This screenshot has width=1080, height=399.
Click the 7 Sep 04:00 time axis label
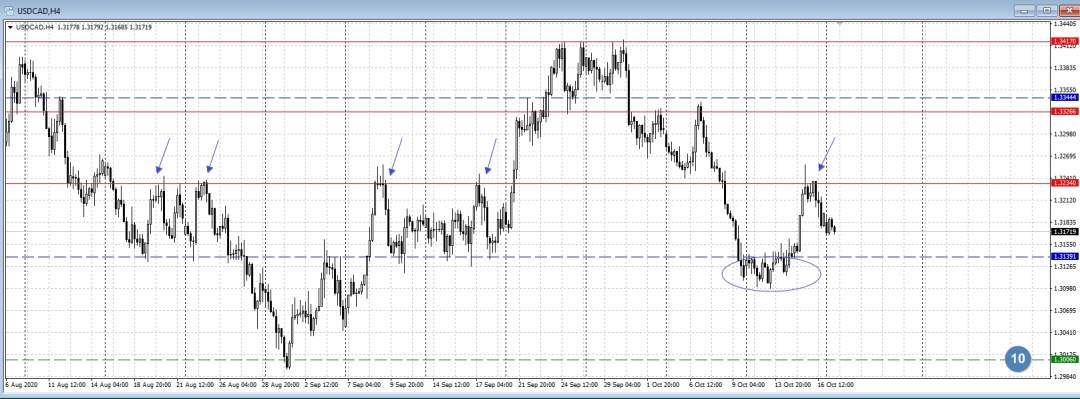(x=364, y=385)
